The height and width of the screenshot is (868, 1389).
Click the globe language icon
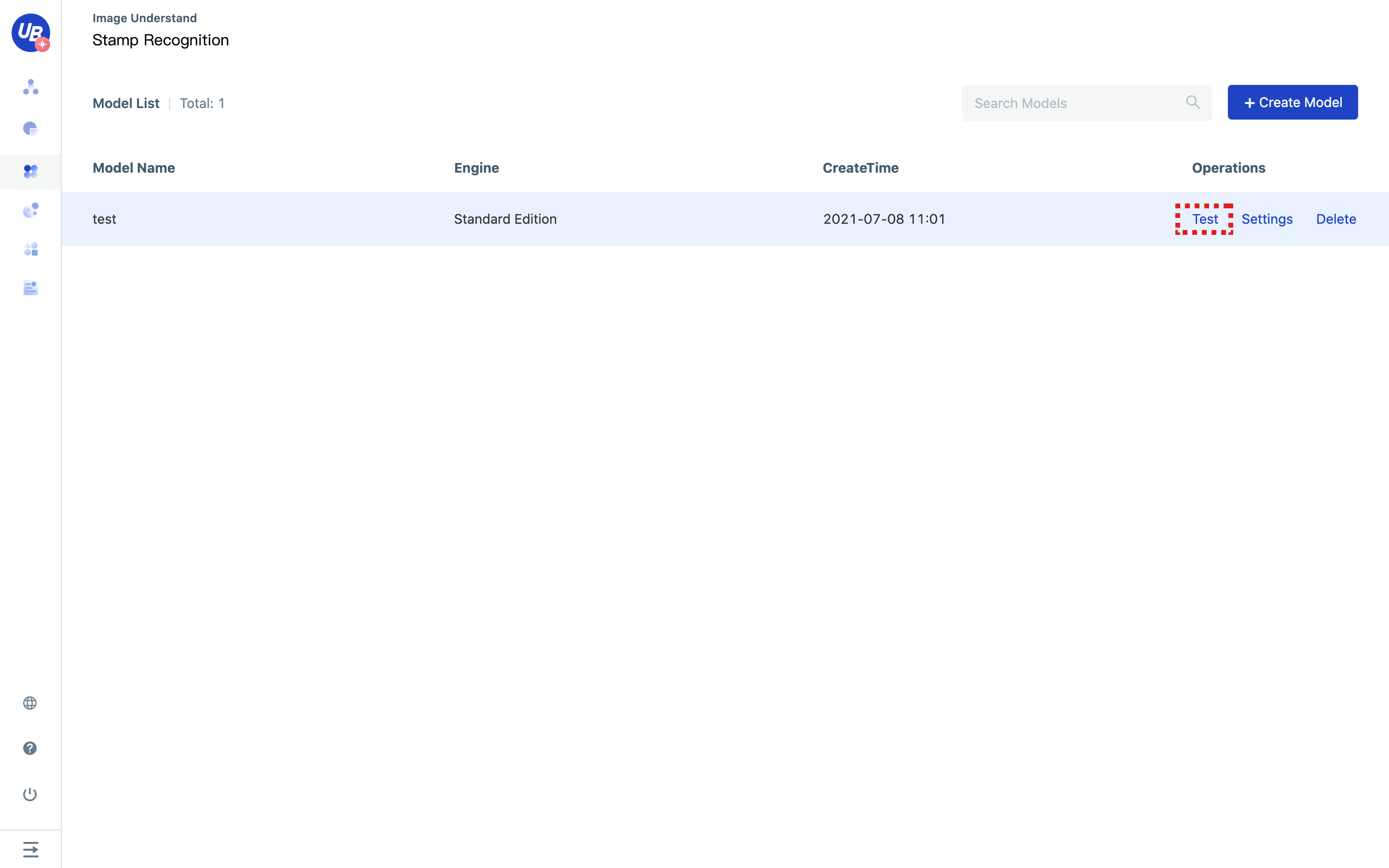tap(30, 703)
